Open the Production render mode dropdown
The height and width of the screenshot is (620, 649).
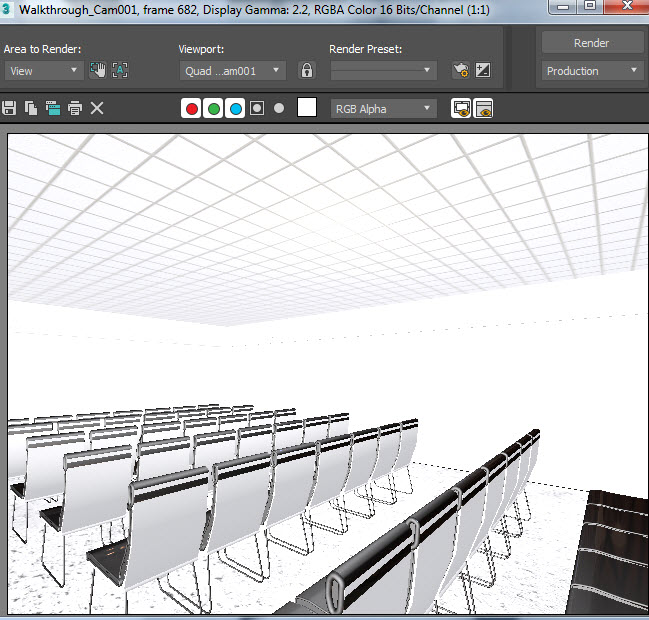tap(592, 71)
